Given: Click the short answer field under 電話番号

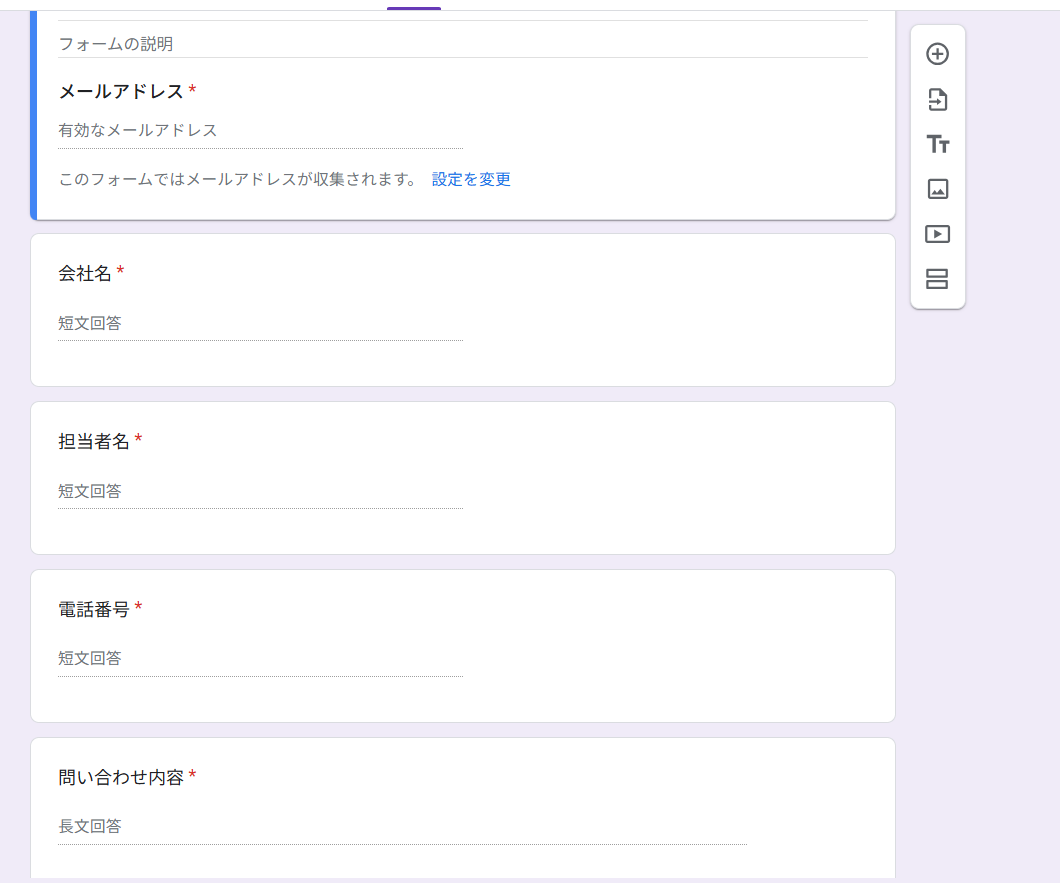Looking at the screenshot, I should (x=260, y=659).
